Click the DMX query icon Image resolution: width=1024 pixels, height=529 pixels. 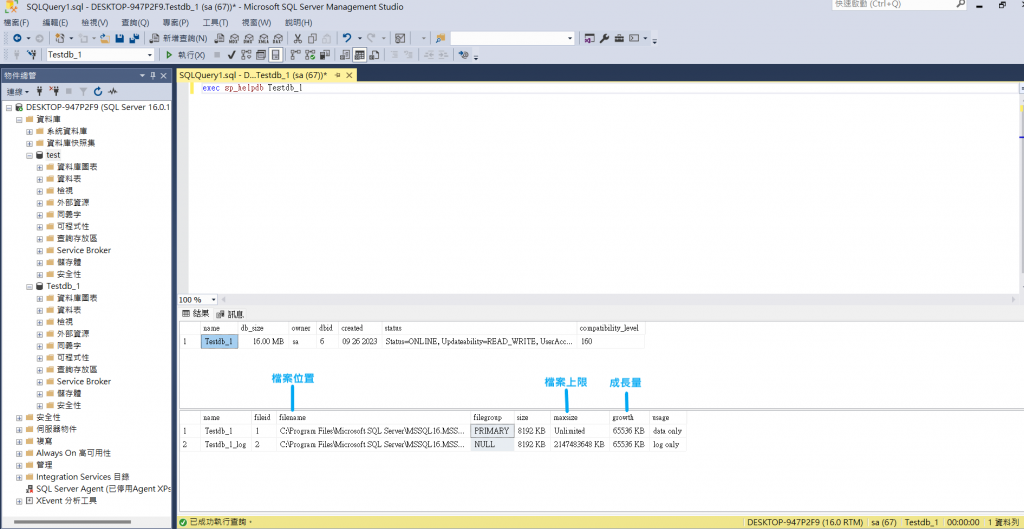(x=248, y=39)
